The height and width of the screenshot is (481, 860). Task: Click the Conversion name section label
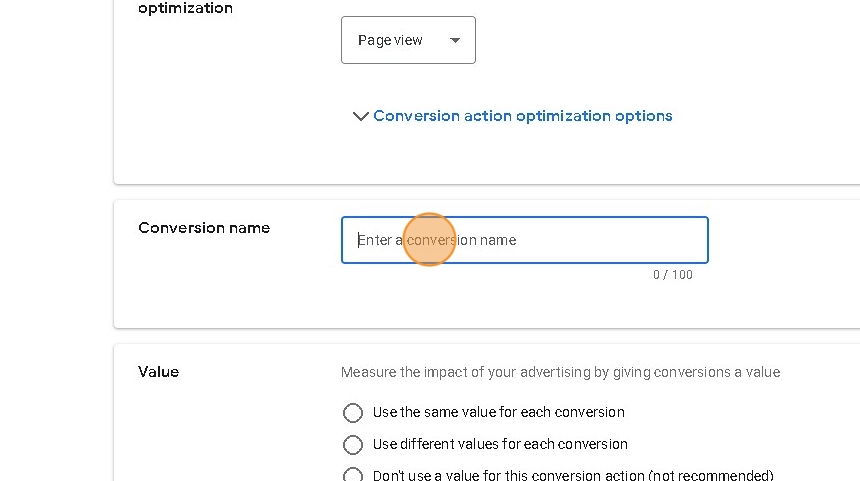pos(204,228)
